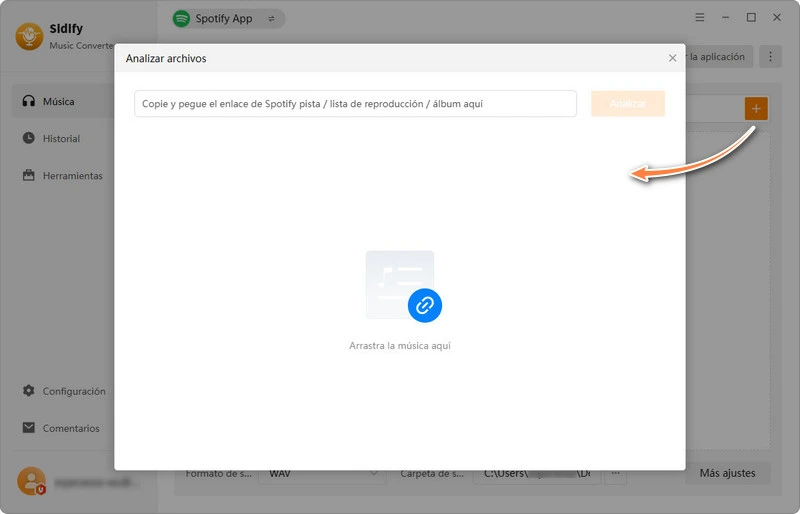The image size is (800, 514).
Task: Click the Spotify logo icon
Action: pos(181,19)
